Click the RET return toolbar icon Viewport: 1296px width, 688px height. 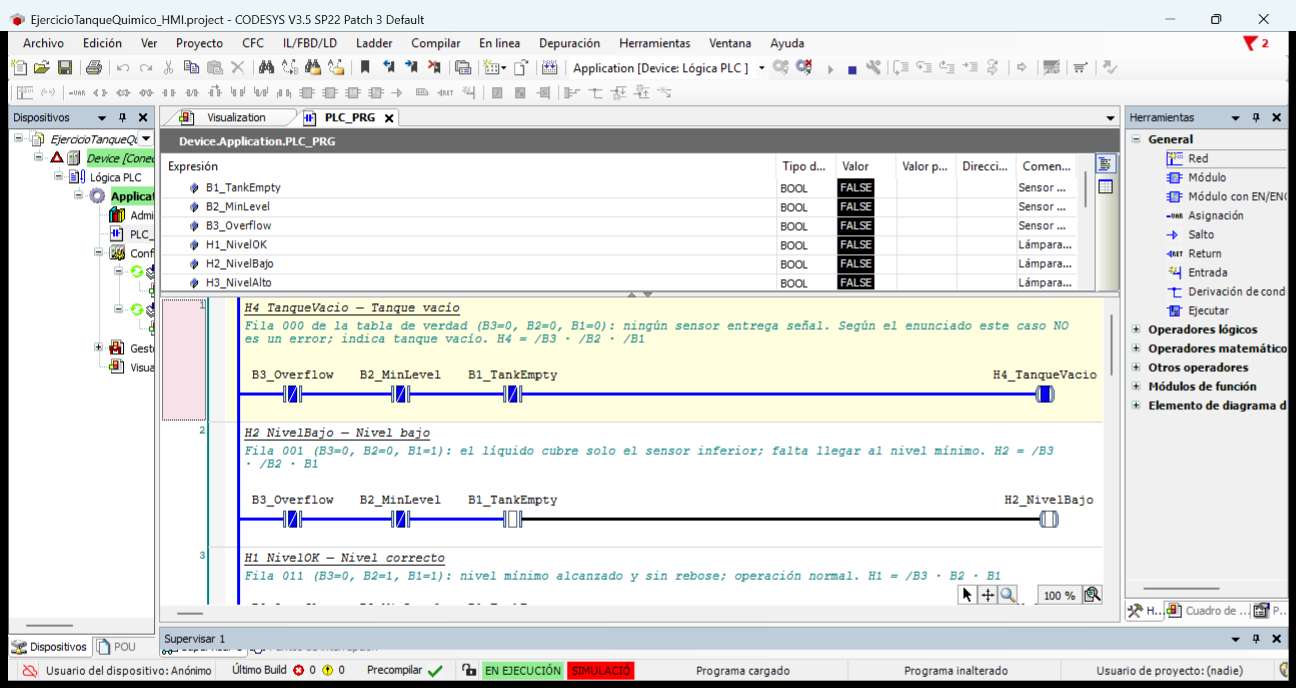click(x=444, y=92)
